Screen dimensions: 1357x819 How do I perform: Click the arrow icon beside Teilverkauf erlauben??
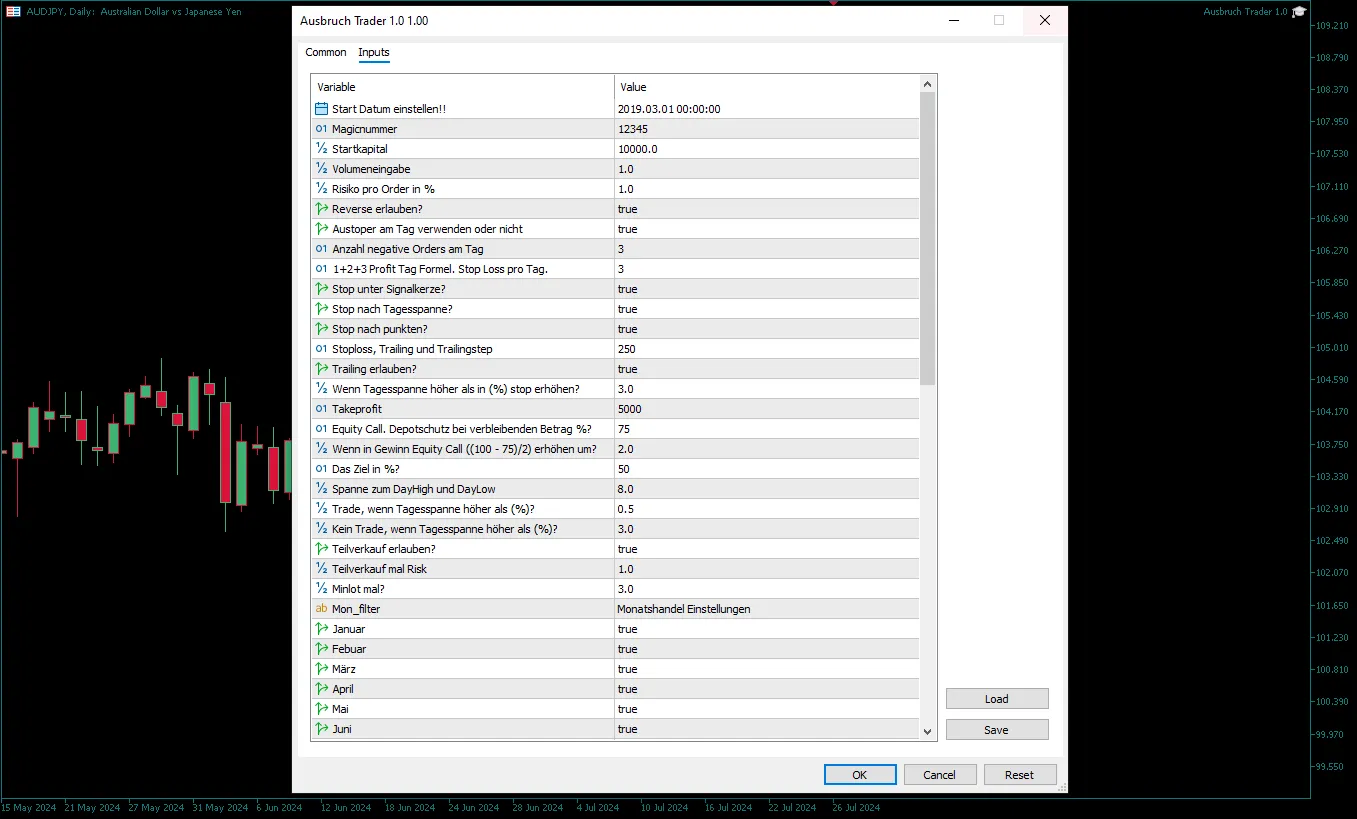[322, 549]
